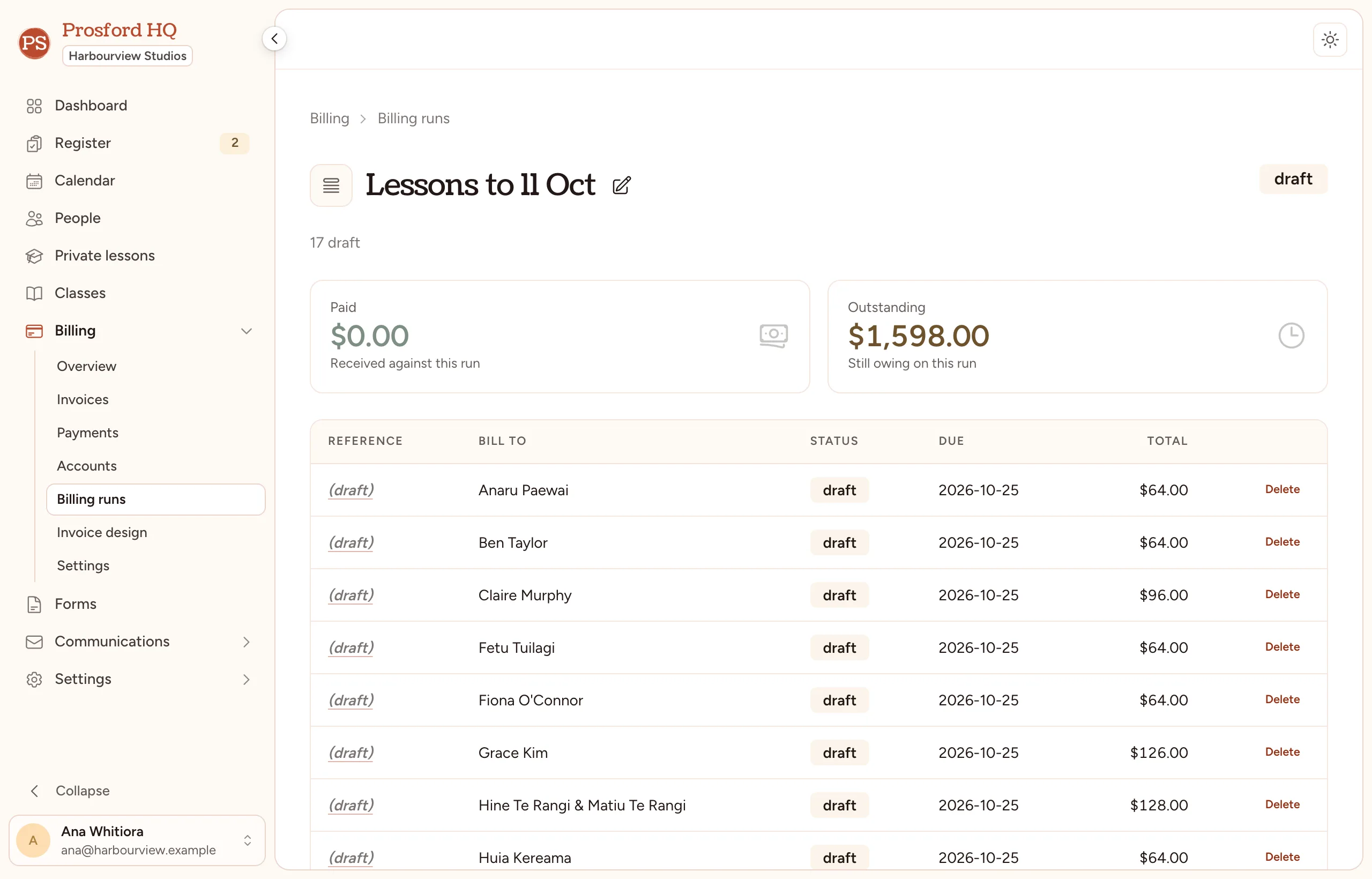
Task: Expand the main Settings menu chevron
Action: [247, 679]
